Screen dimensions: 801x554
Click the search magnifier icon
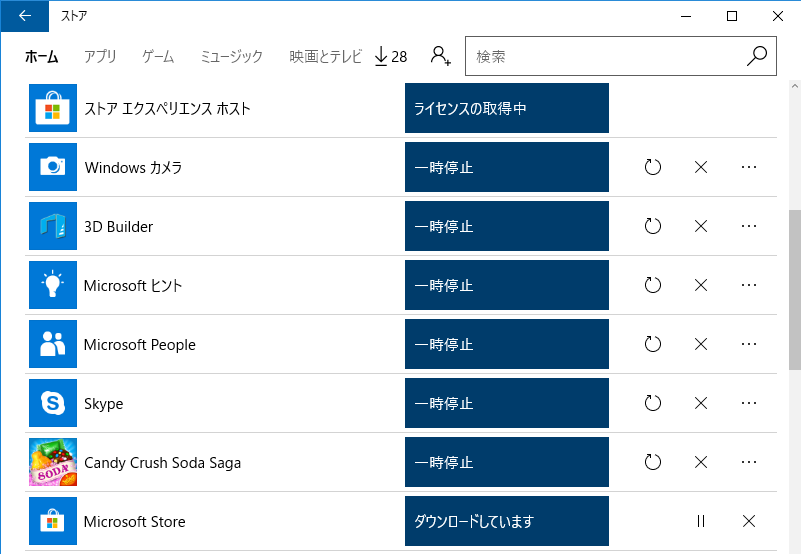pyautogui.click(x=757, y=56)
